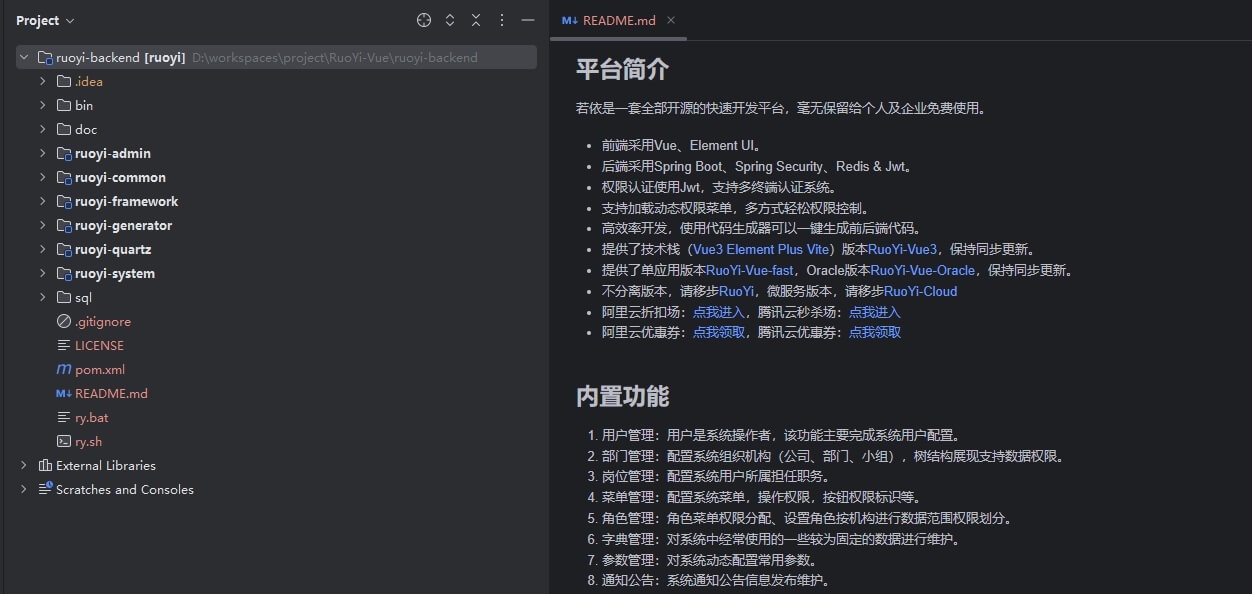Click the ruoyi-quartz module icon

pos(64,250)
